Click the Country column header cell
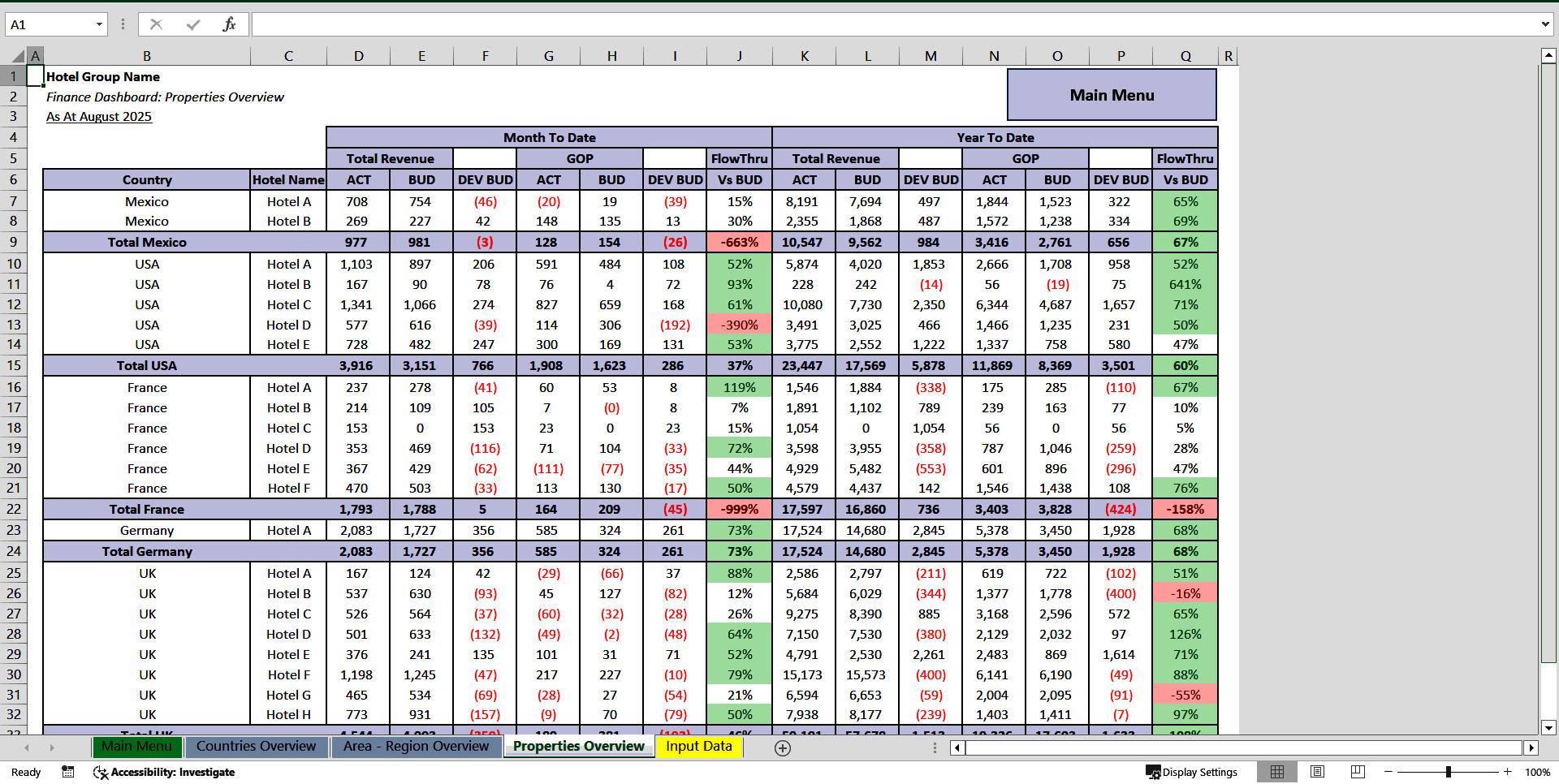1559x784 pixels. (x=147, y=179)
